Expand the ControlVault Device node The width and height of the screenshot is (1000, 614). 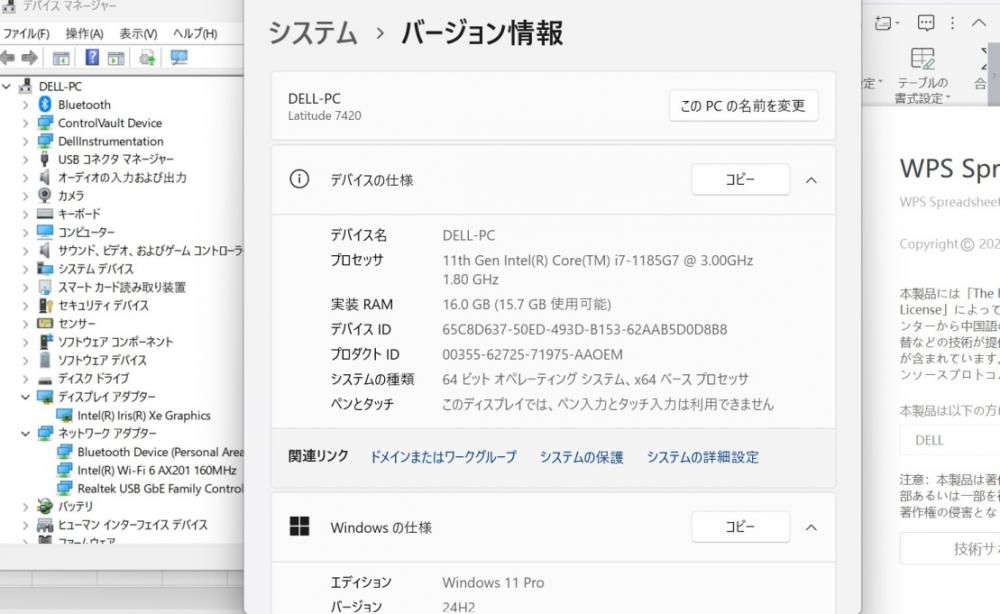pyautogui.click(x=26, y=123)
